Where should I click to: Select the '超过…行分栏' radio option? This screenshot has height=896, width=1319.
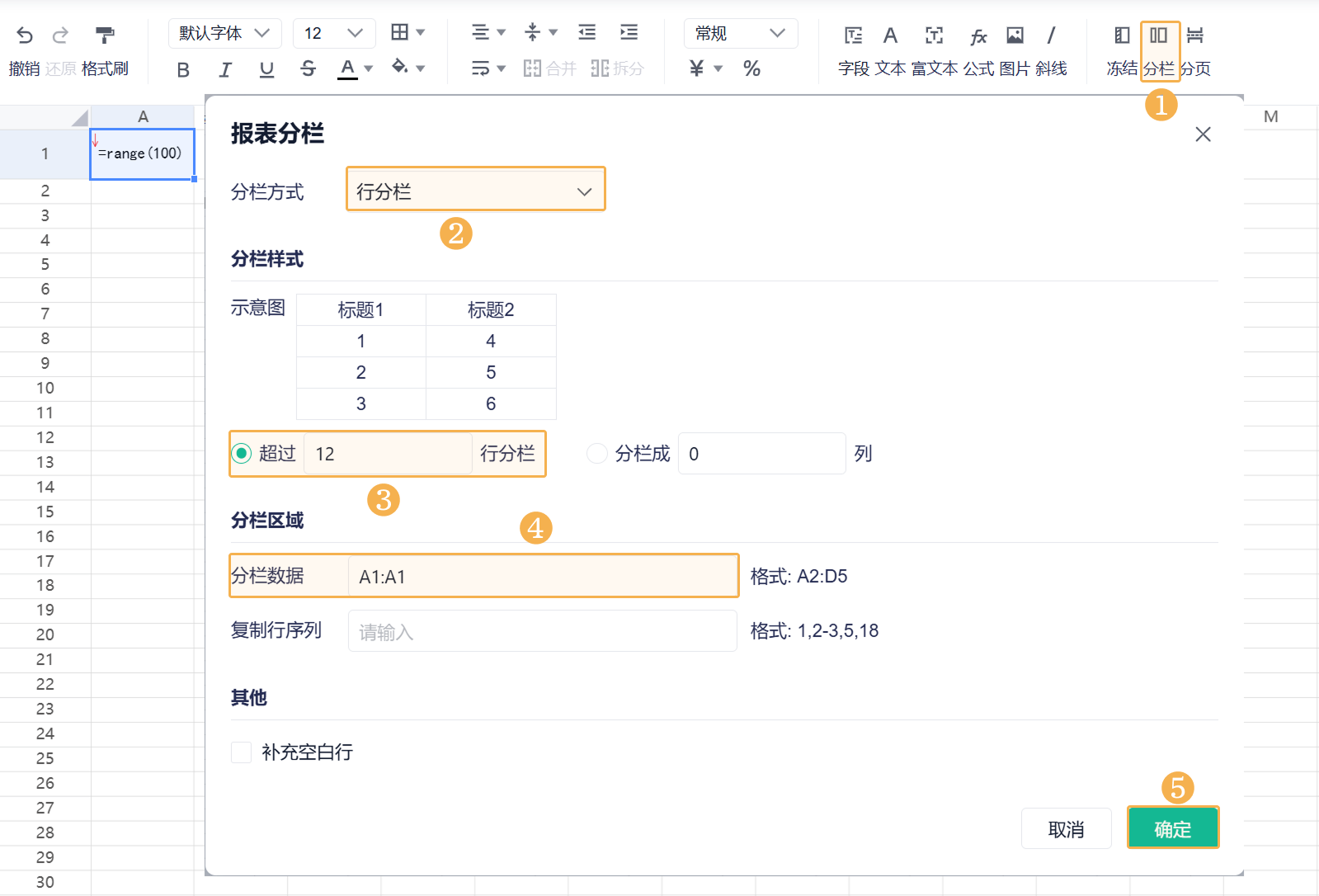[x=242, y=454]
